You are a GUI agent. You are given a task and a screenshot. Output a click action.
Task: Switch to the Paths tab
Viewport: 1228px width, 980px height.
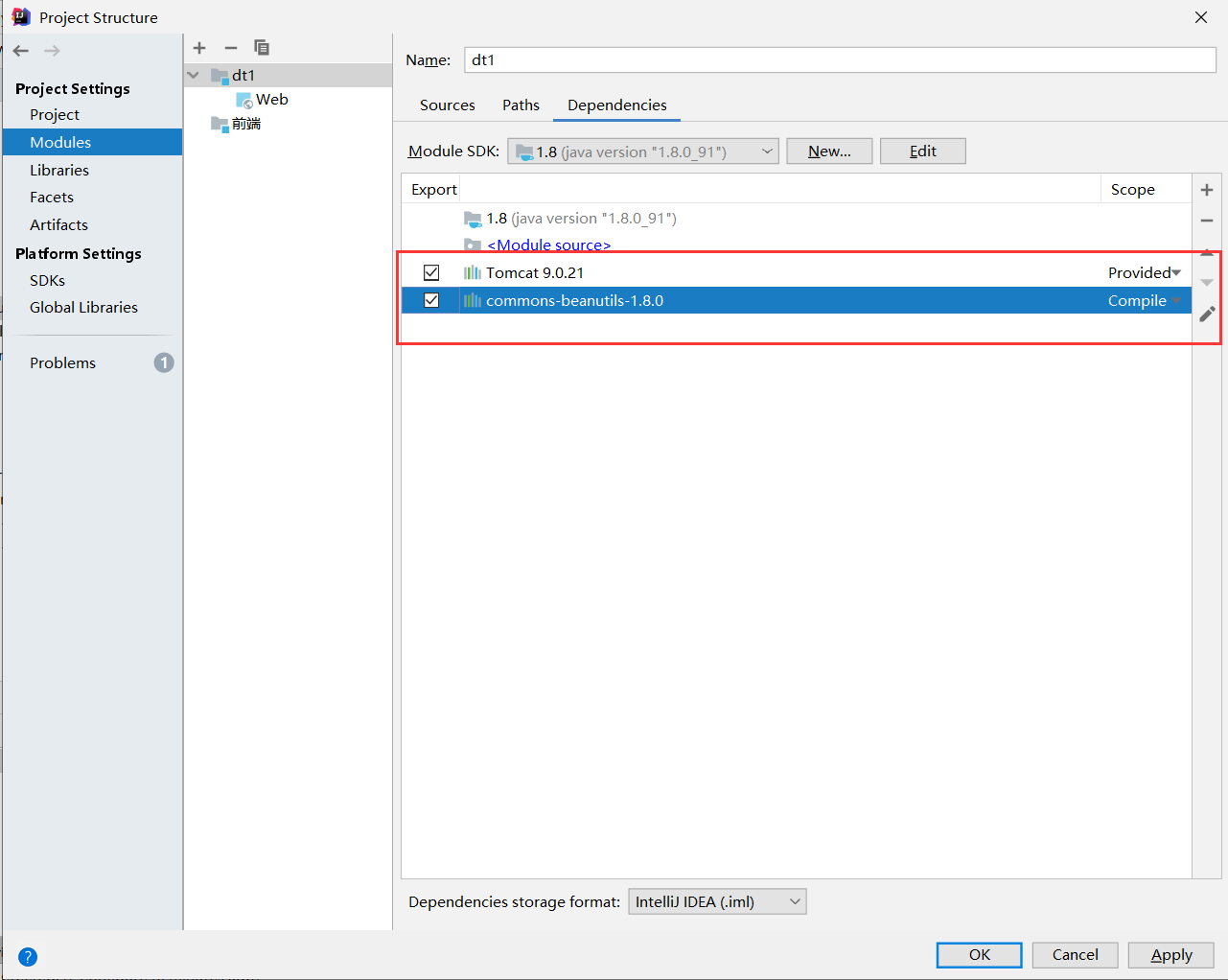click(x=521, y=105)
